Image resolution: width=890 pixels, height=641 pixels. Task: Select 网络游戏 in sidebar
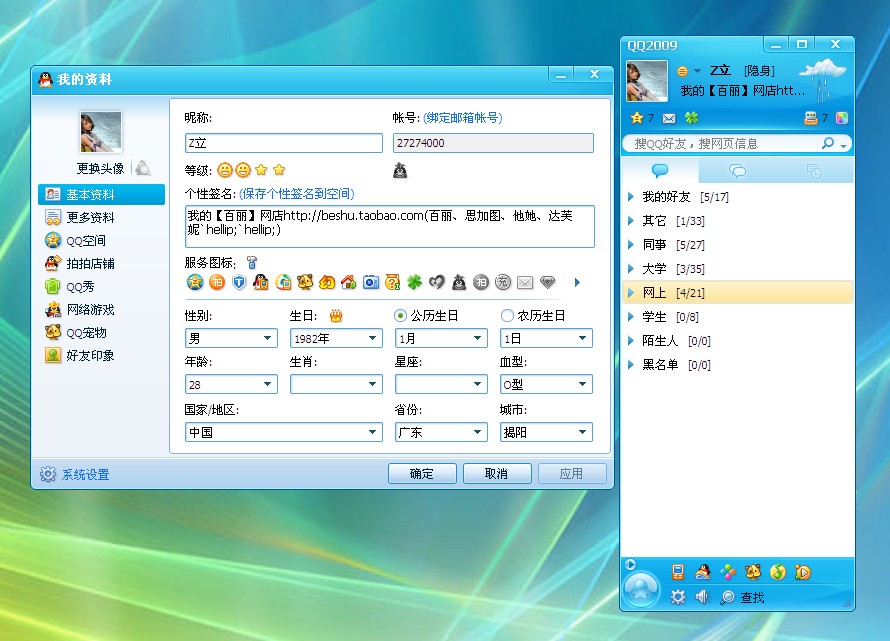(80, 309)
